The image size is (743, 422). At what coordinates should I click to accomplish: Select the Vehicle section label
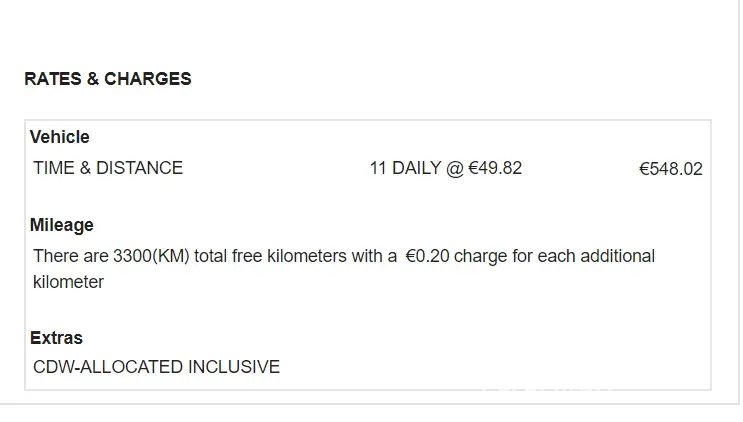[60, 137]
